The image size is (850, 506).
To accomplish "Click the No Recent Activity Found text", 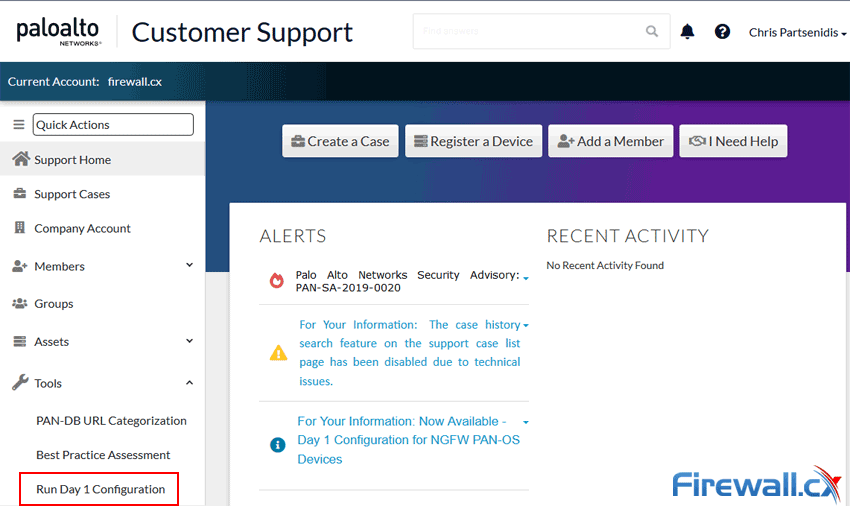I will click(x=605, y=265).
